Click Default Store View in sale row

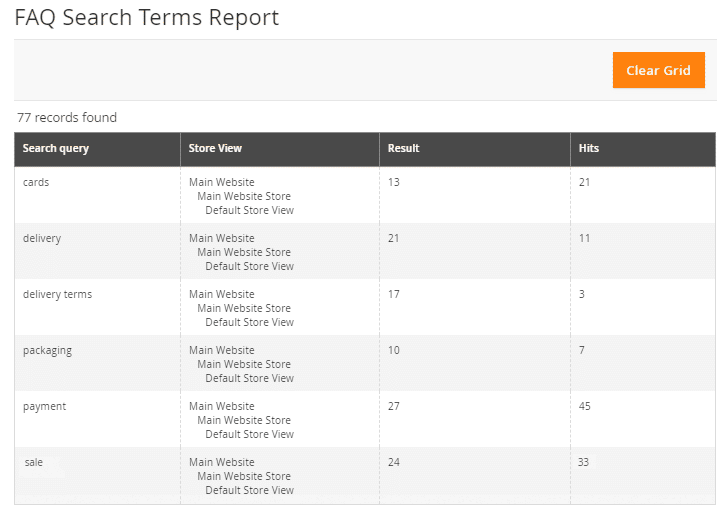249,490
